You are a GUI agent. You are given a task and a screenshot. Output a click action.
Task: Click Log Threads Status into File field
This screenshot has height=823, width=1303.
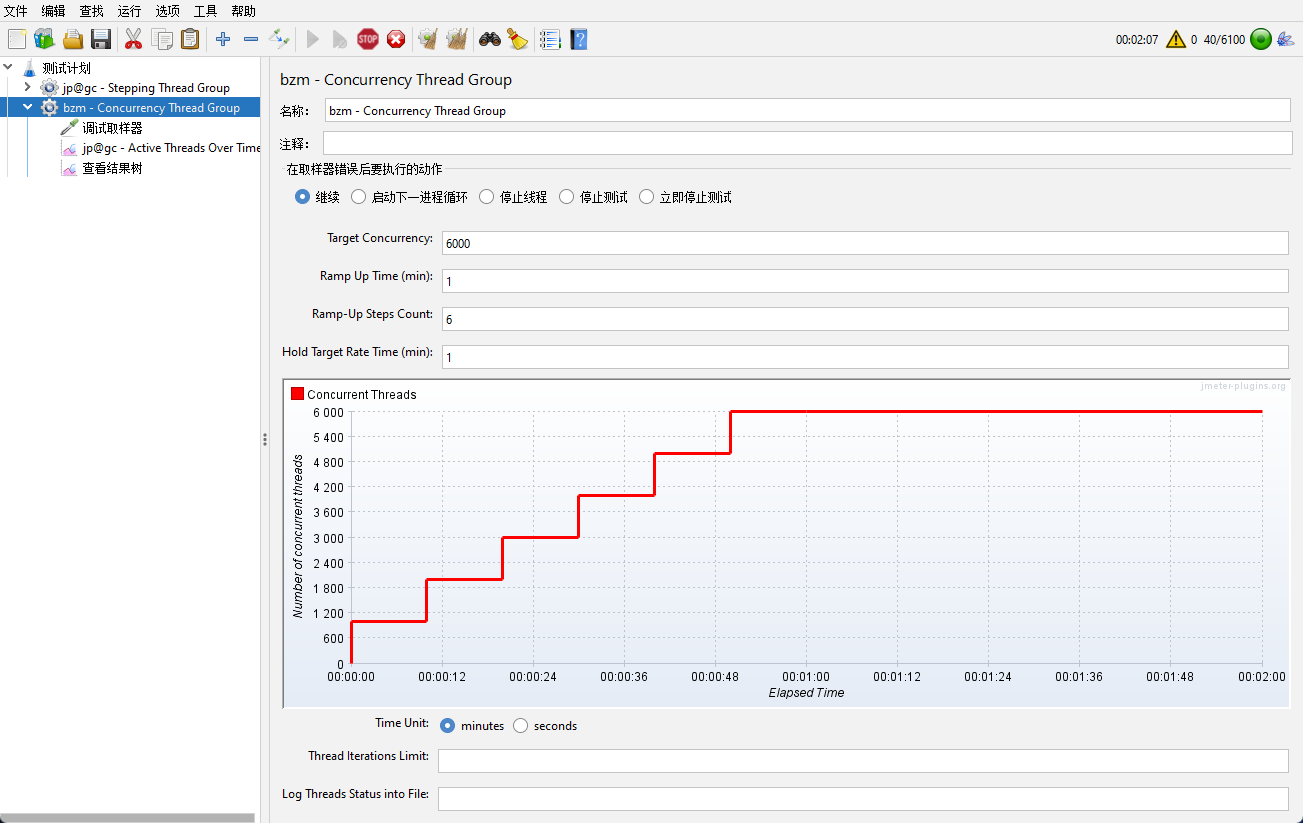coord(863,799)
